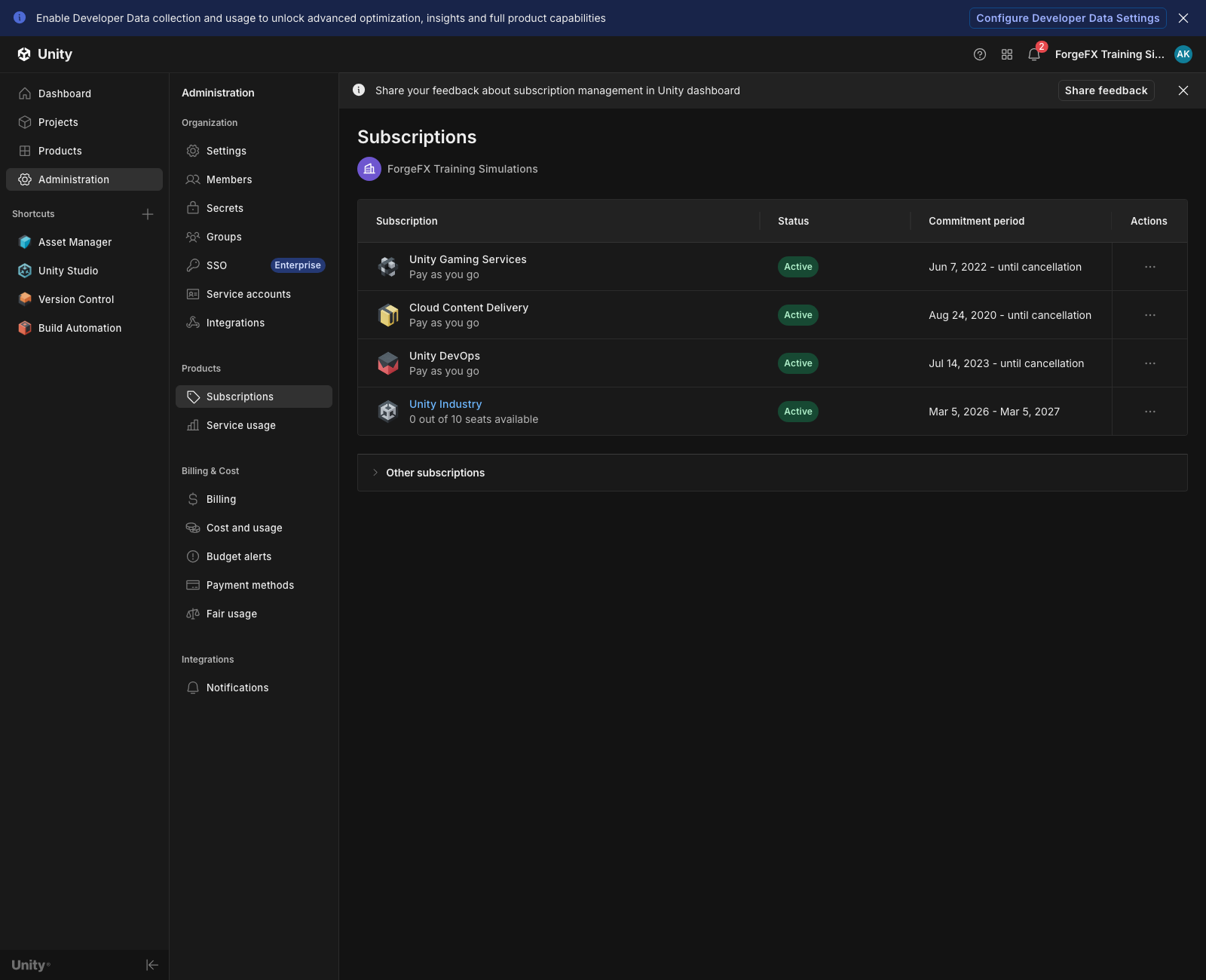This screenshot has height=980, width=1206.
Task: Open the help question mark icon
Action: click(980, 54)
